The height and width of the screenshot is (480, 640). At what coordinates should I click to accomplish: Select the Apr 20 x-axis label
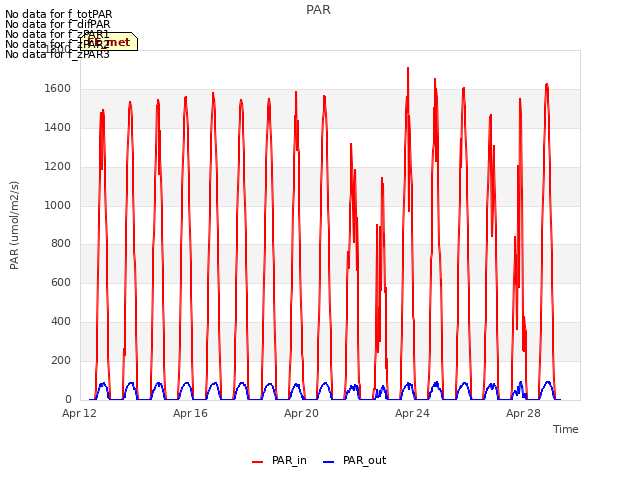coord(301,413)
